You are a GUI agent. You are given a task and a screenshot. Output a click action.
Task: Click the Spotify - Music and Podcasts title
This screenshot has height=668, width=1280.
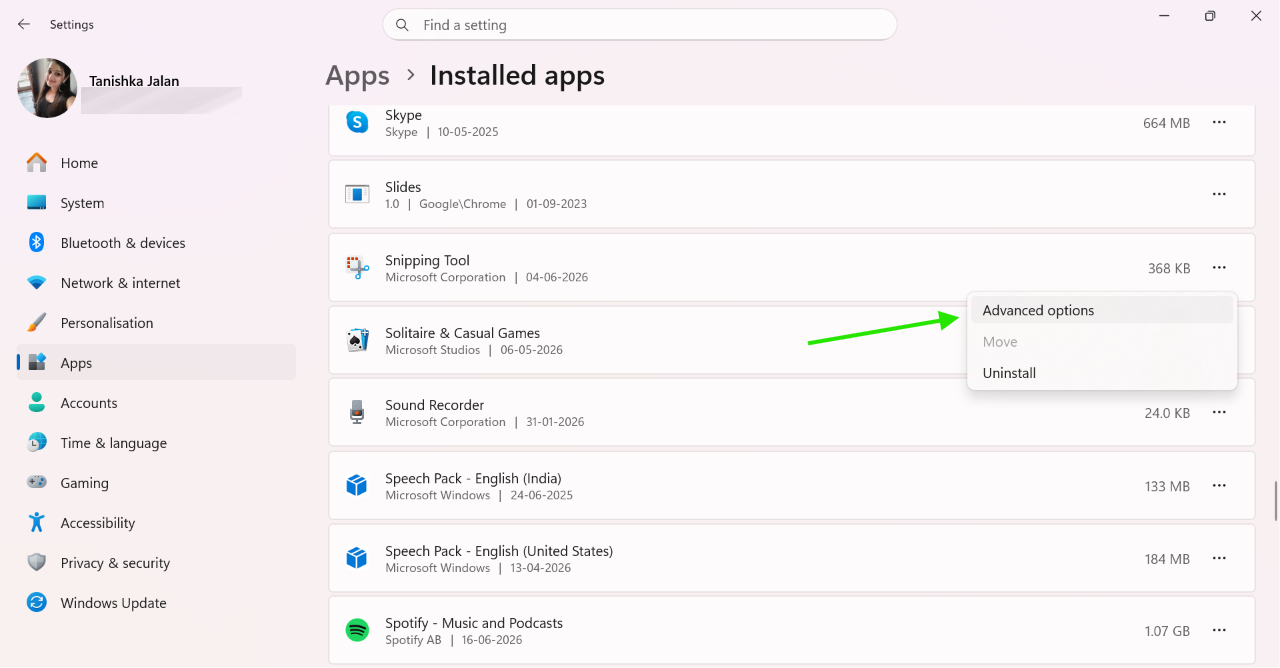pyautogui.click(x=474, y=623)
